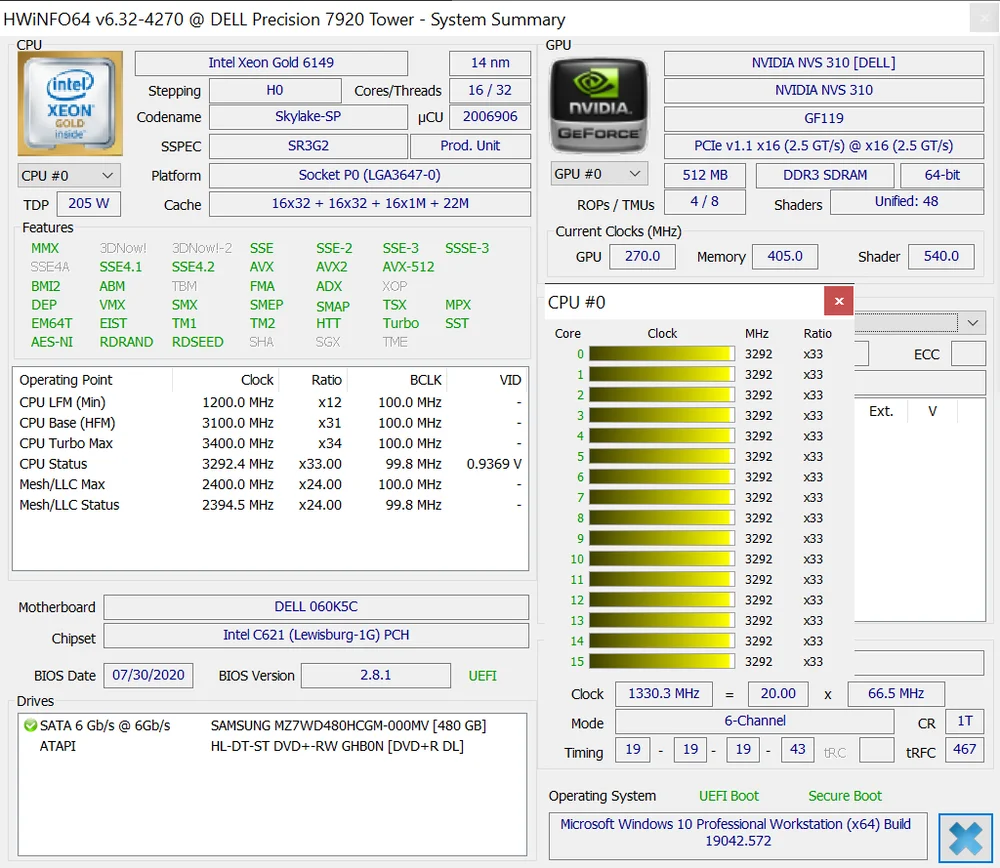Click the GPU memory clock value 405.0

[784, 256]
